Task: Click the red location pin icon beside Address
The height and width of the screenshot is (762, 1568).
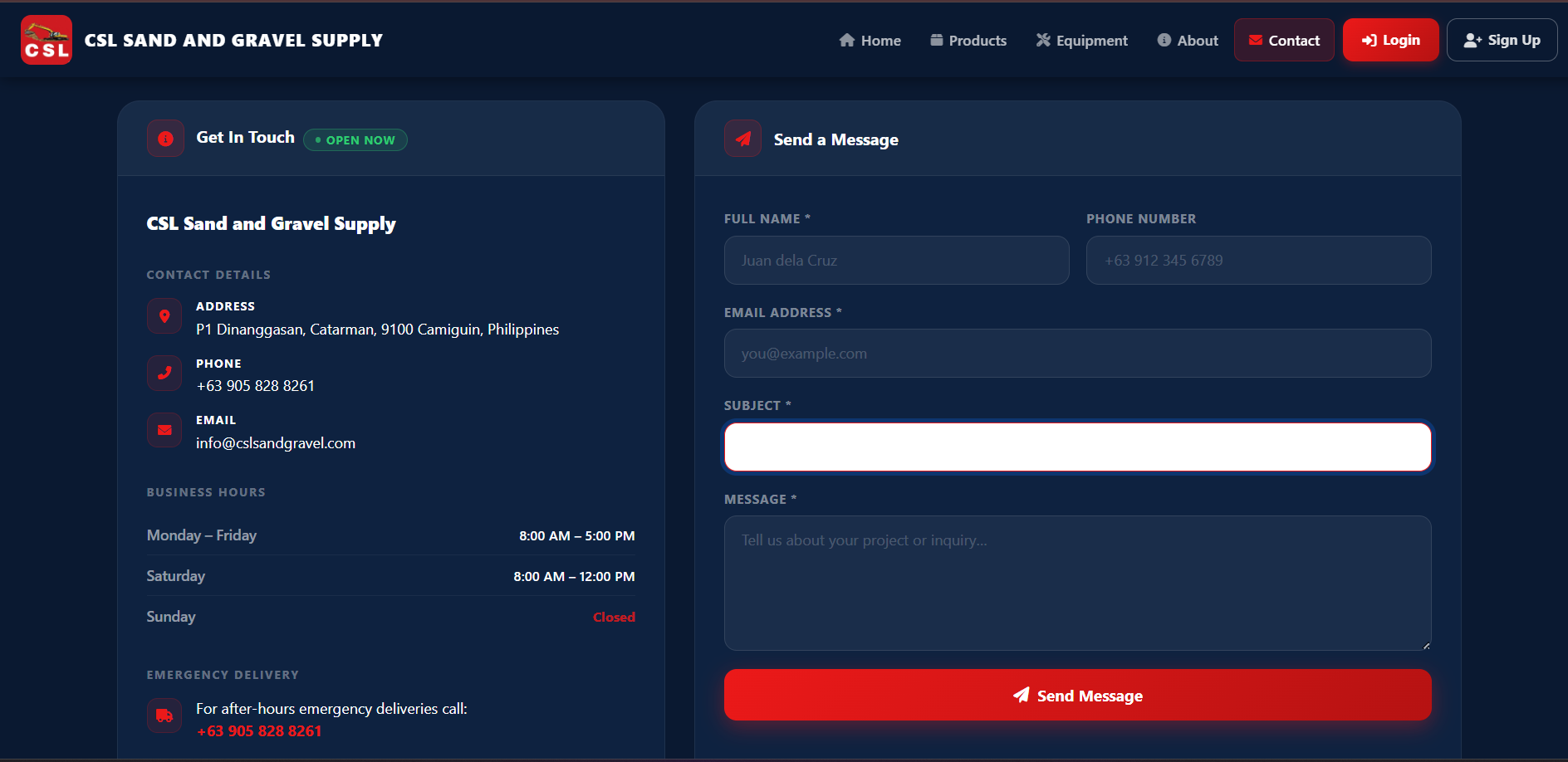Action: pyautogui.click(x=164, y=315)
